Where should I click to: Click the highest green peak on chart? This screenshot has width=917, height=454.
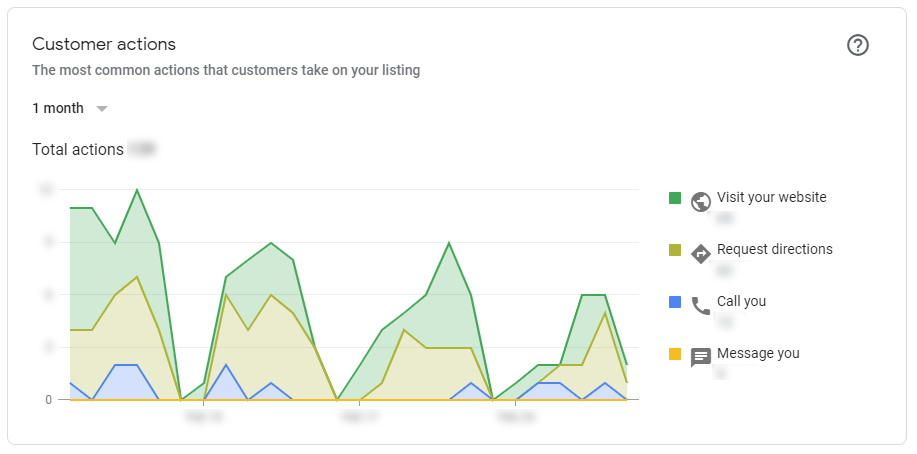point(137,190)
